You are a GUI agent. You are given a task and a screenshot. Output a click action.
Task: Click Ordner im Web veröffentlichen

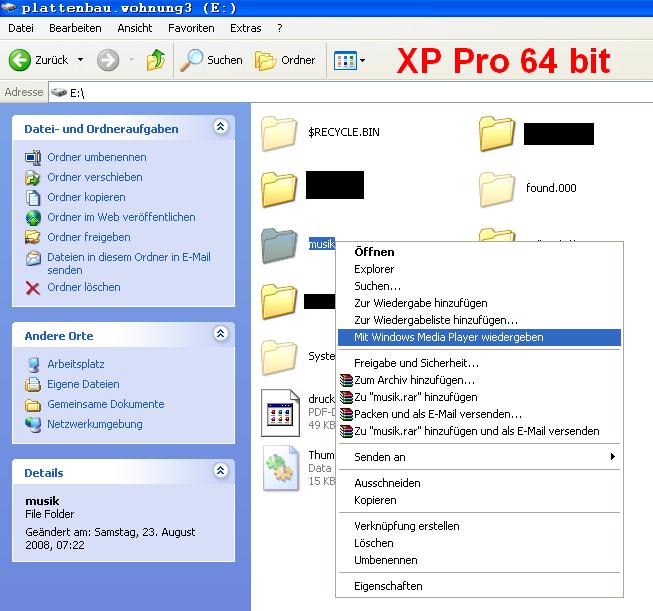pyautogui.click(x=121, y=217)
